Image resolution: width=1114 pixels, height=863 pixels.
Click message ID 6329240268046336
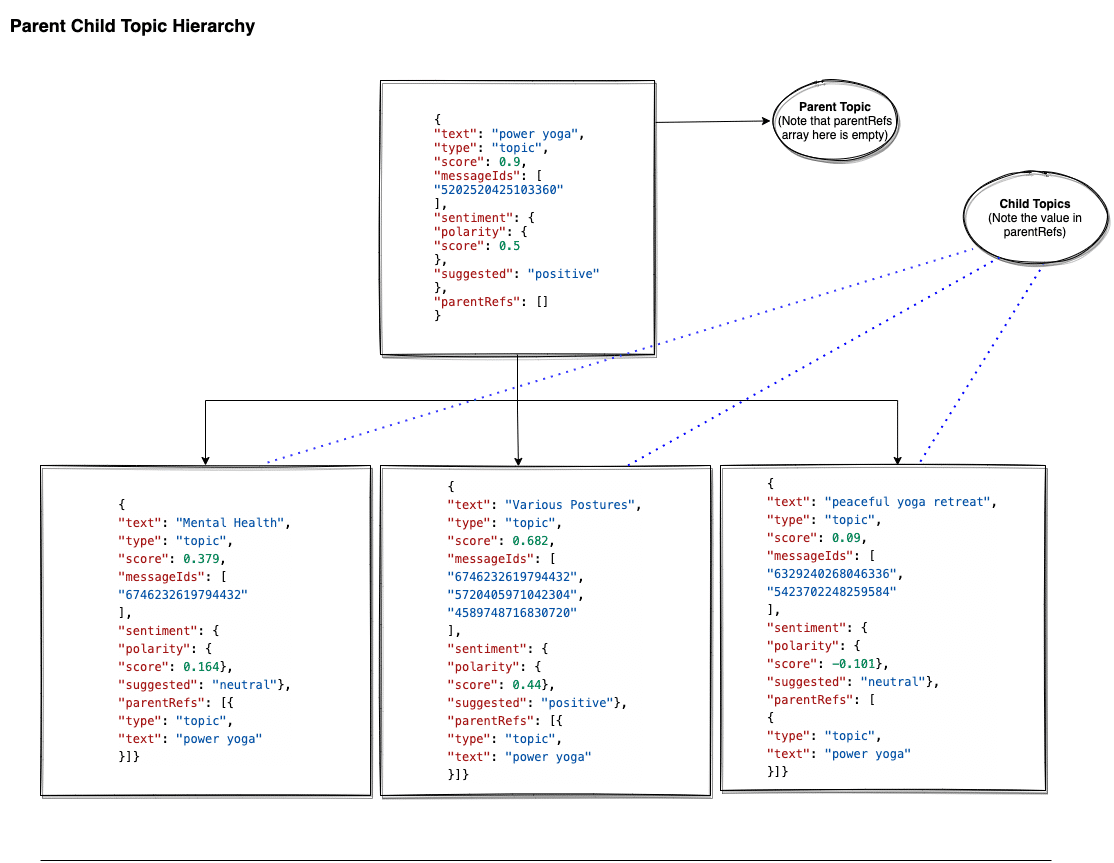pos(832,574)
